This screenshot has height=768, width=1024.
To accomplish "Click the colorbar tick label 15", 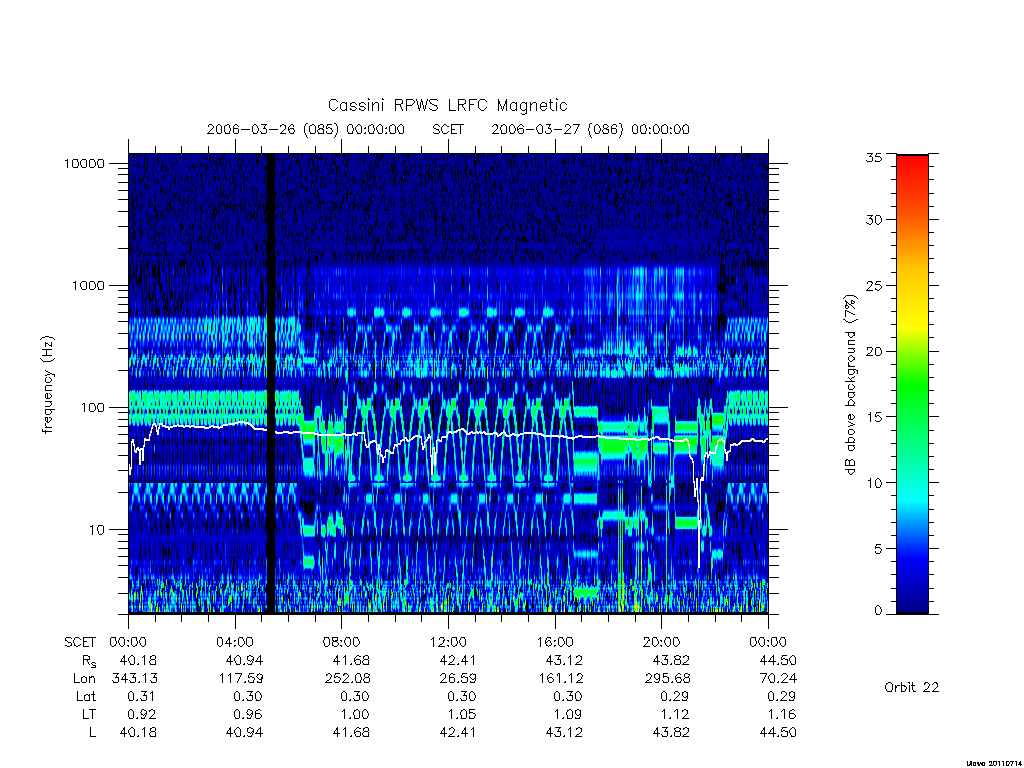I will point(874,417).
